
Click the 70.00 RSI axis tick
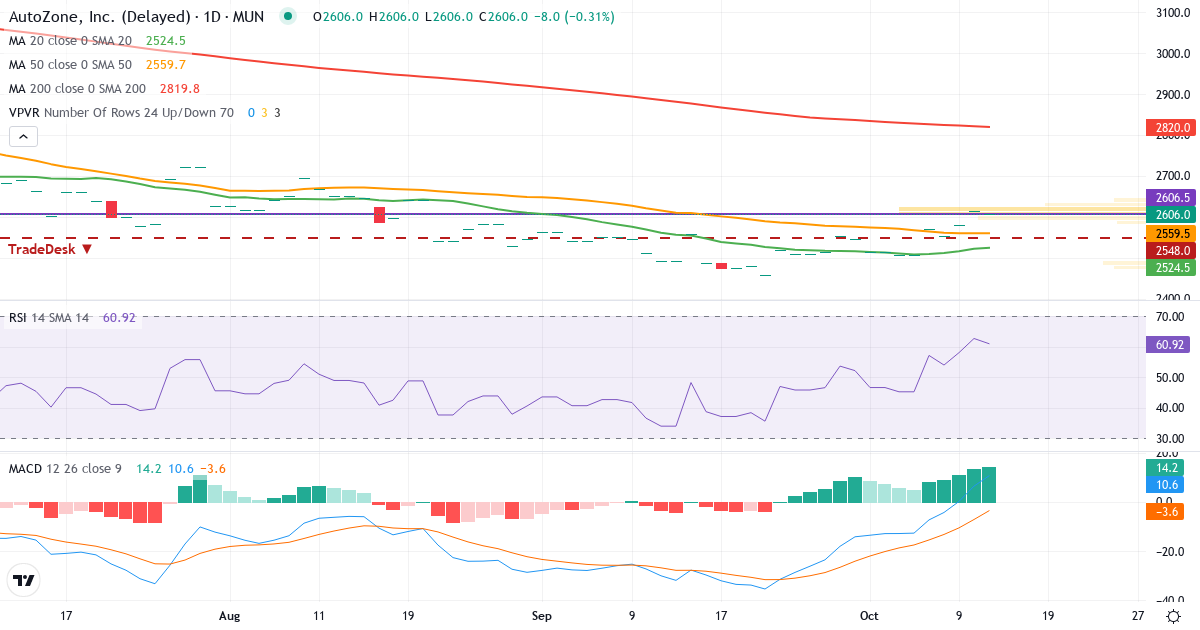coord(1170,317)
